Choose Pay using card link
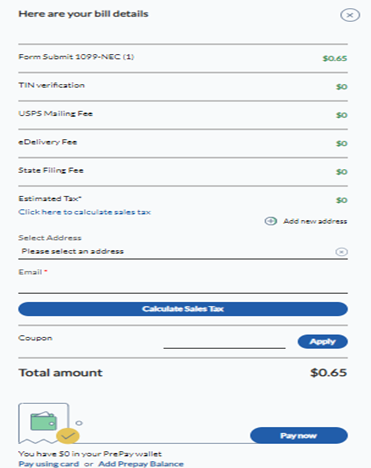The width and height of the screenshot is (371, 468). (x=49, y=464)
